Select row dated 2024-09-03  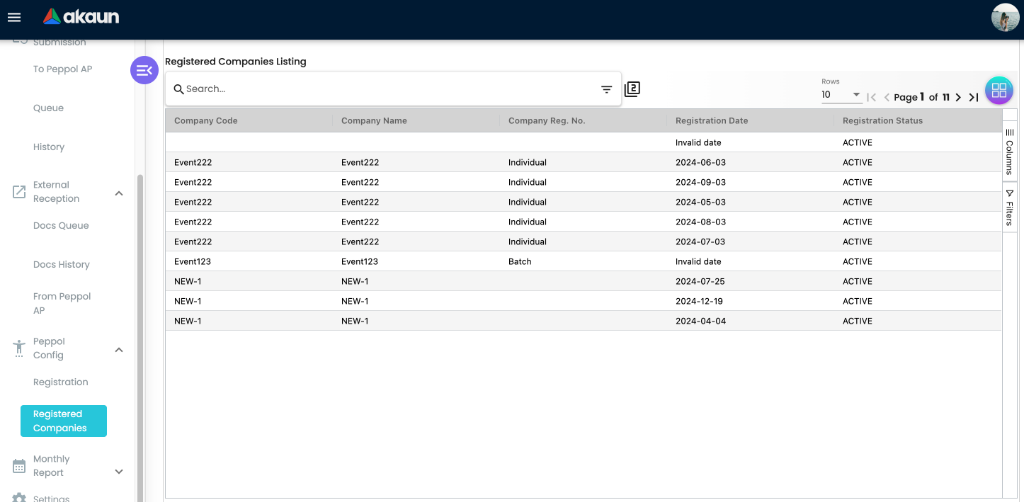coord(583,182)
